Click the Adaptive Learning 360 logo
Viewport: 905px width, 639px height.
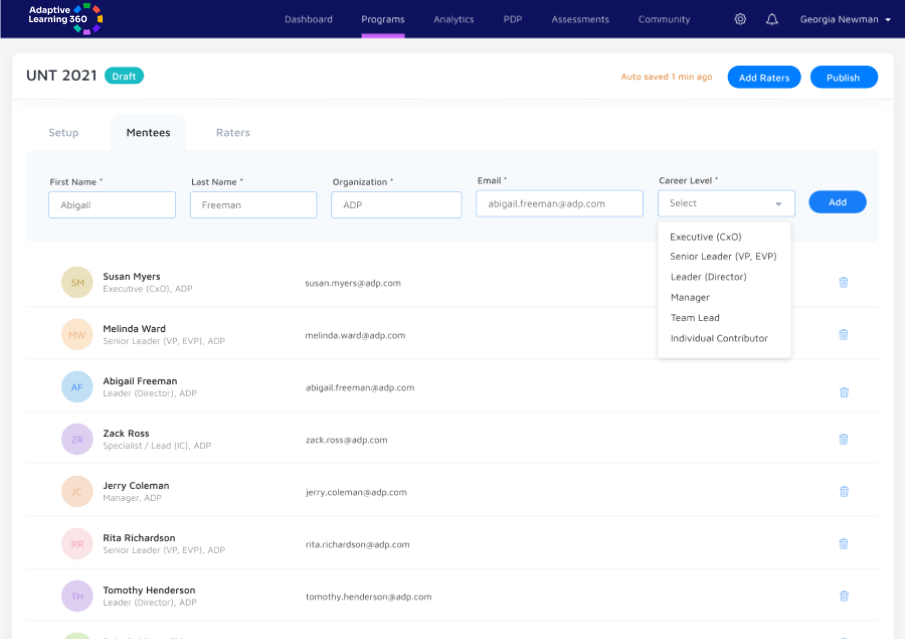[66, 18]
